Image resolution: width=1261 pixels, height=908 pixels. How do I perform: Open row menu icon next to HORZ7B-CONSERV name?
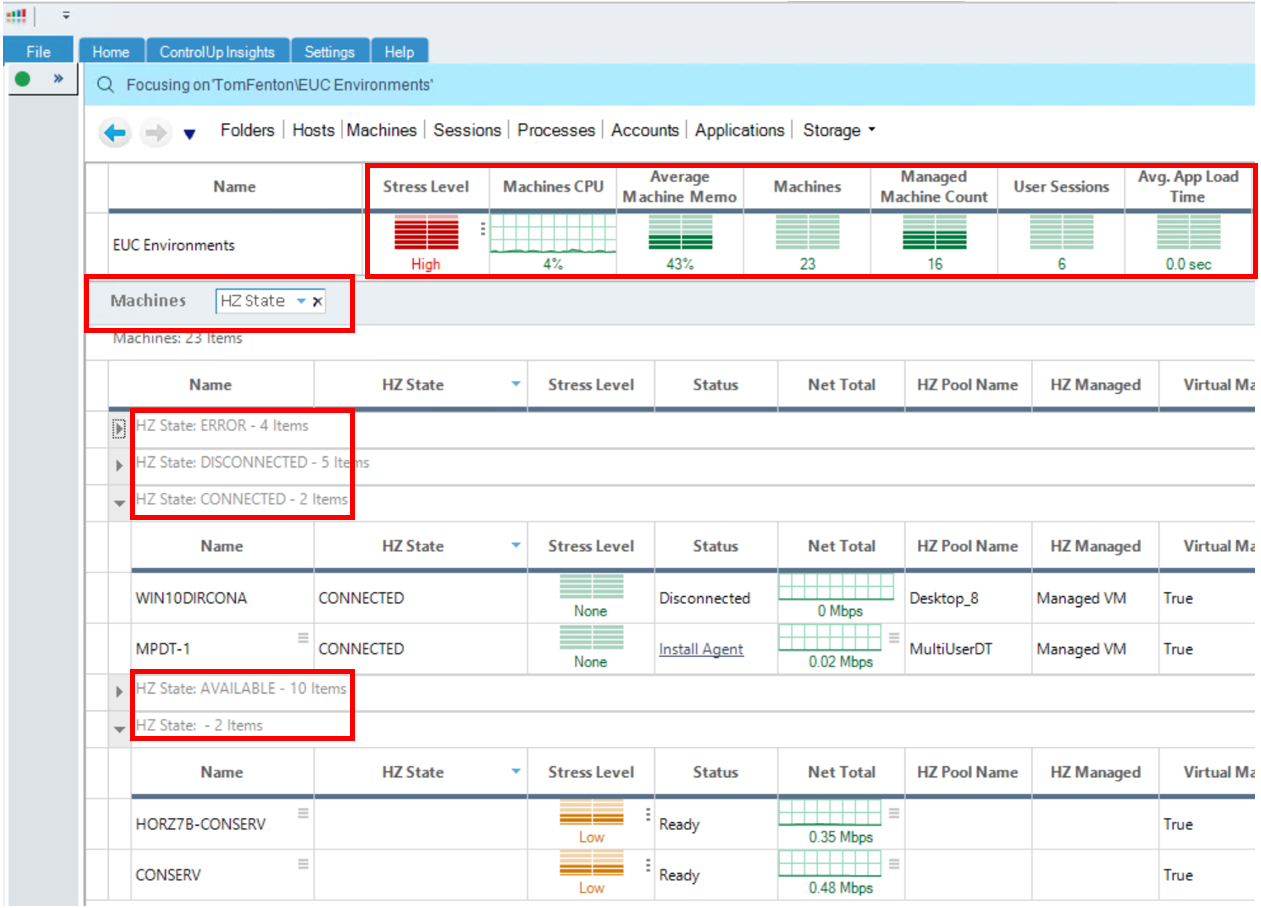coord(302,813)
